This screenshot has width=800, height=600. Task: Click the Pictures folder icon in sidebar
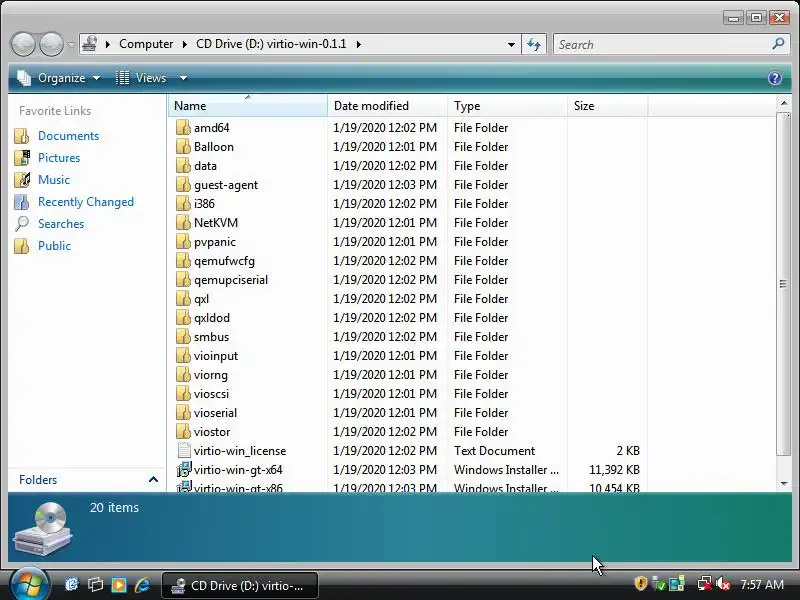(x=22, y=158)
